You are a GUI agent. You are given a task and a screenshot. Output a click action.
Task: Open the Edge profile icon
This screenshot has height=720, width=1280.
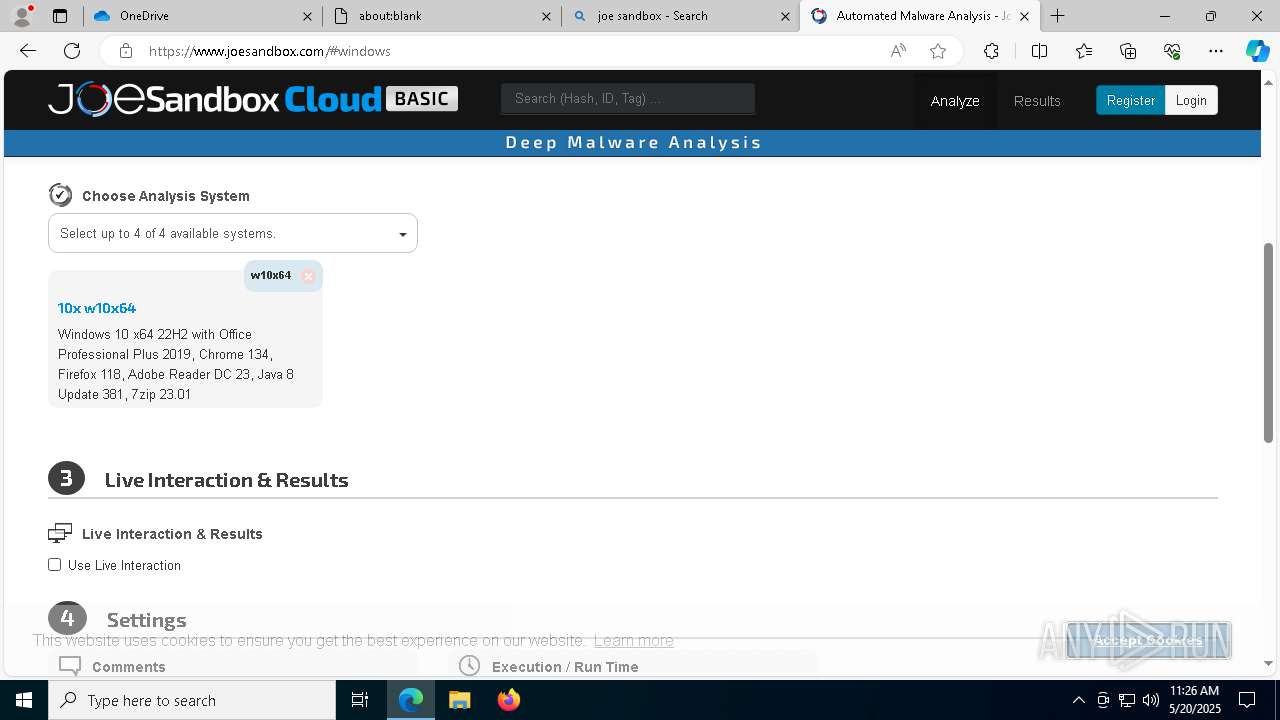22,16
